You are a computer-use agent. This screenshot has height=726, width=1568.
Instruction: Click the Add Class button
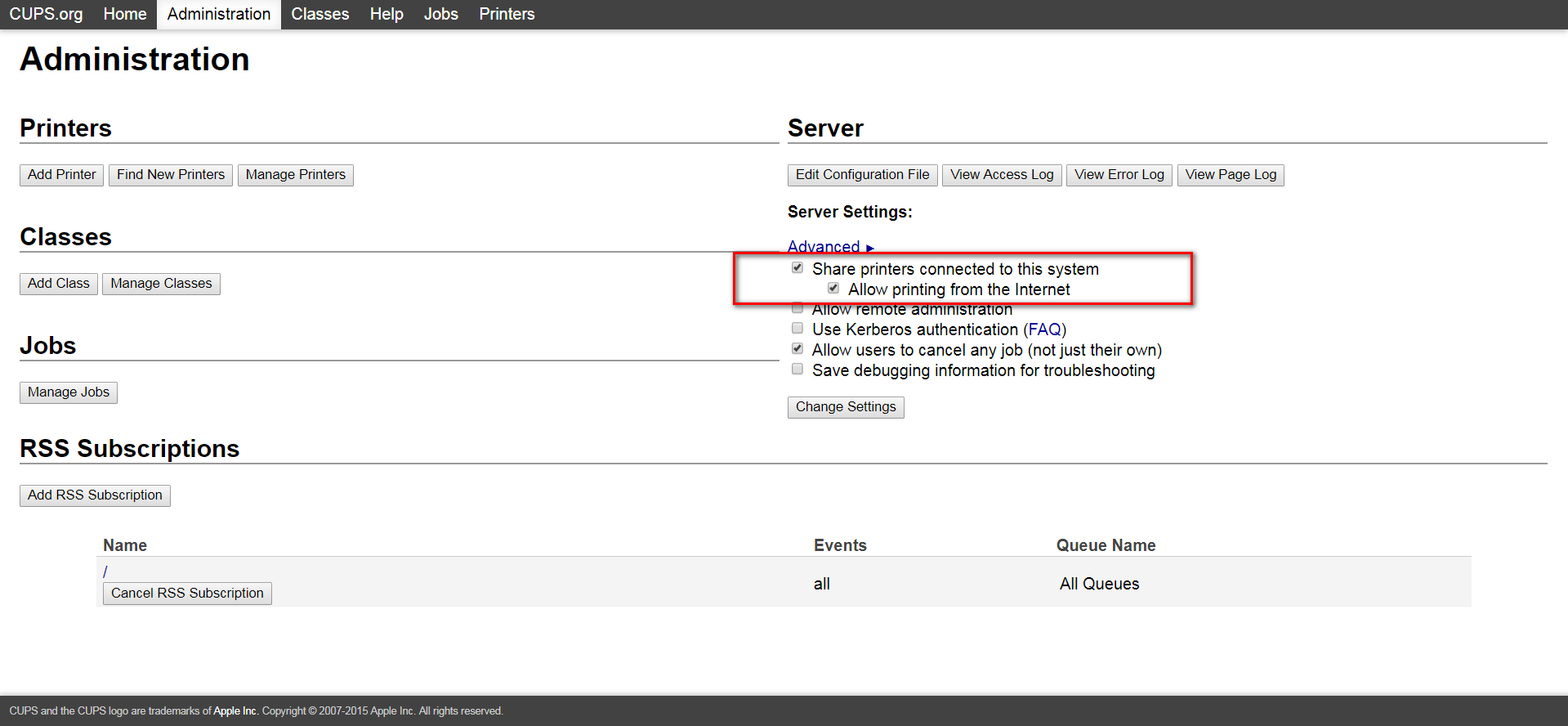59,284
